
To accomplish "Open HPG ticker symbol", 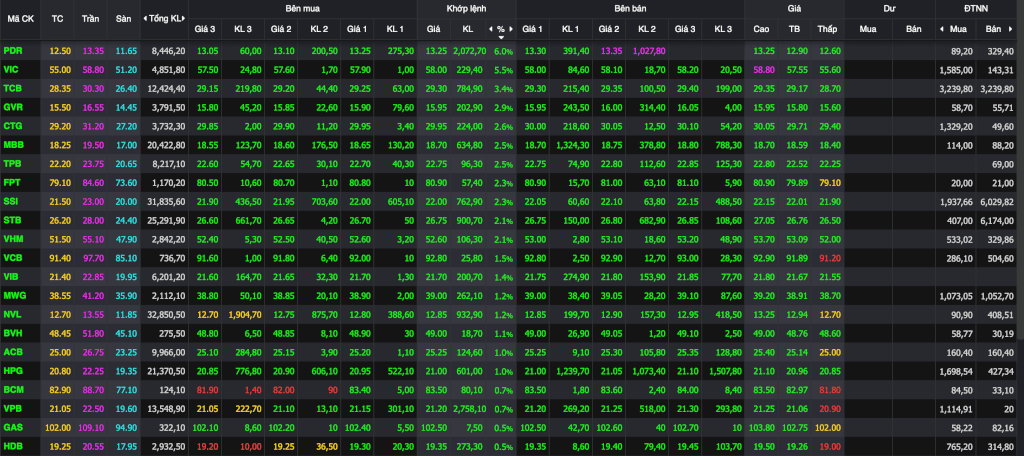I will tap(13, 371).
